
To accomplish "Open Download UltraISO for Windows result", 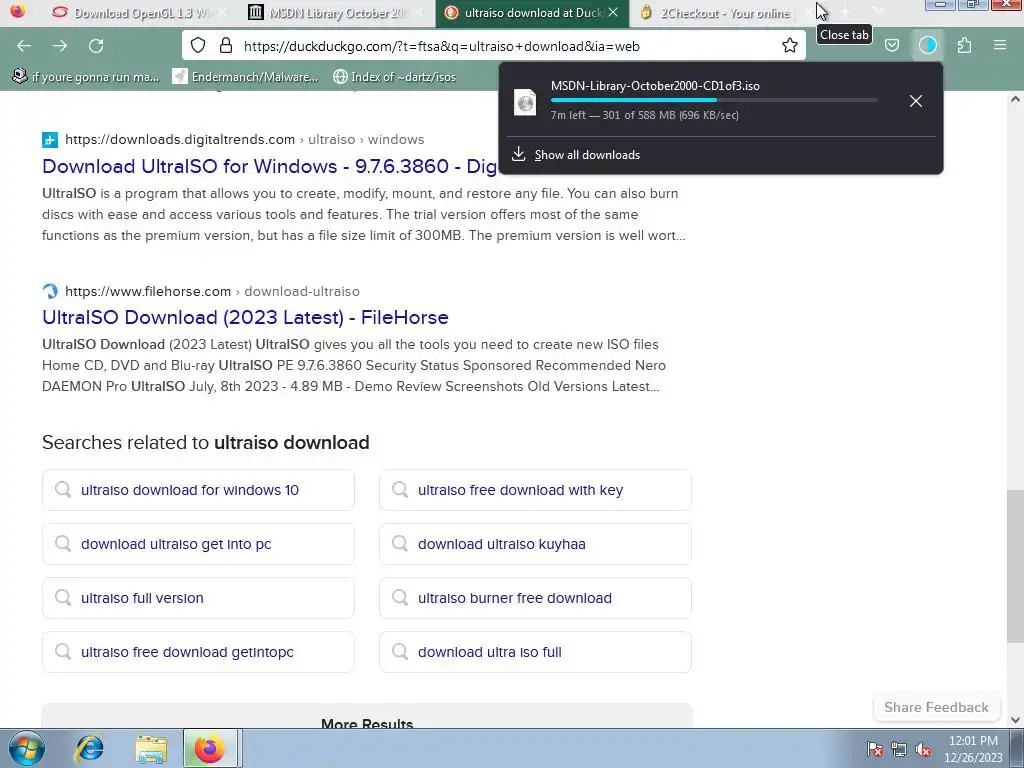I will tap(270, 166).
